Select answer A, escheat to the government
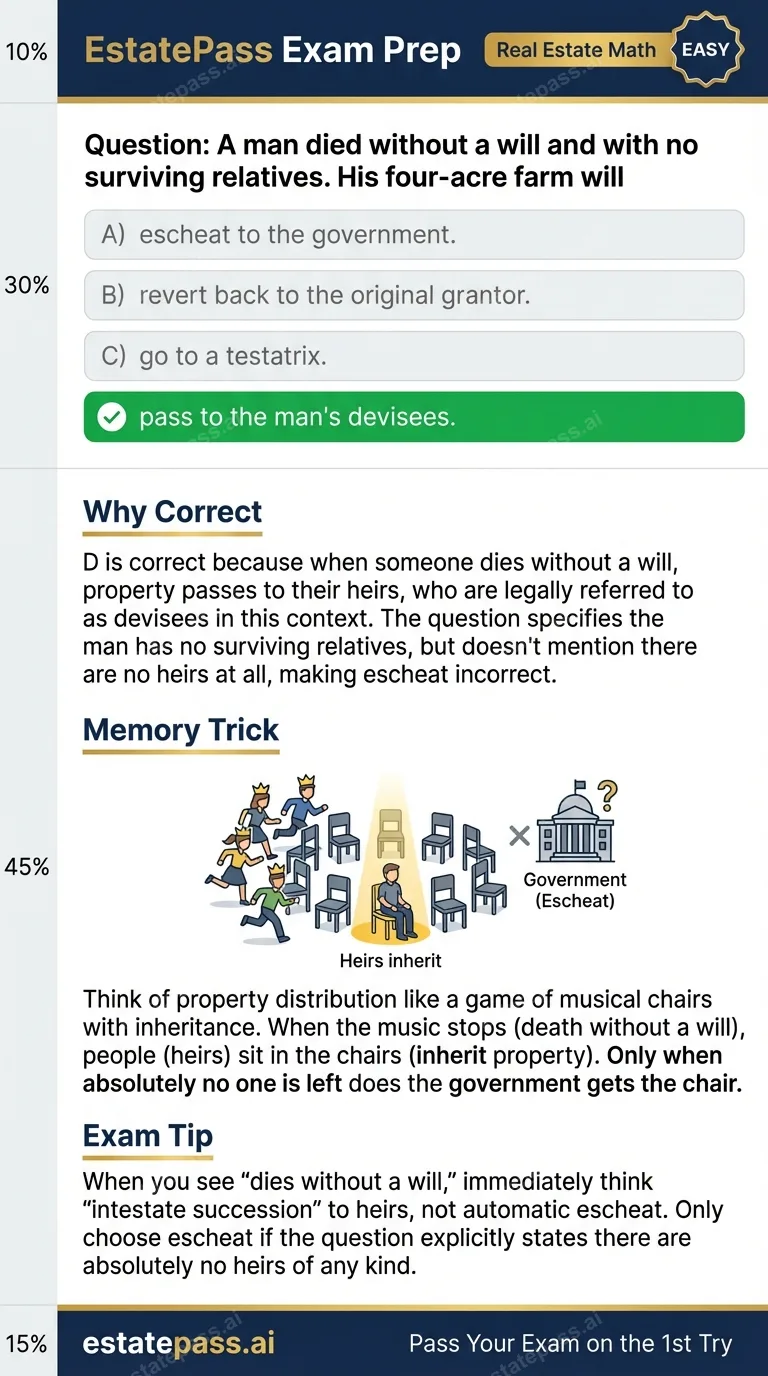The width and height of the screenshot is (768, 1376). 414,235
